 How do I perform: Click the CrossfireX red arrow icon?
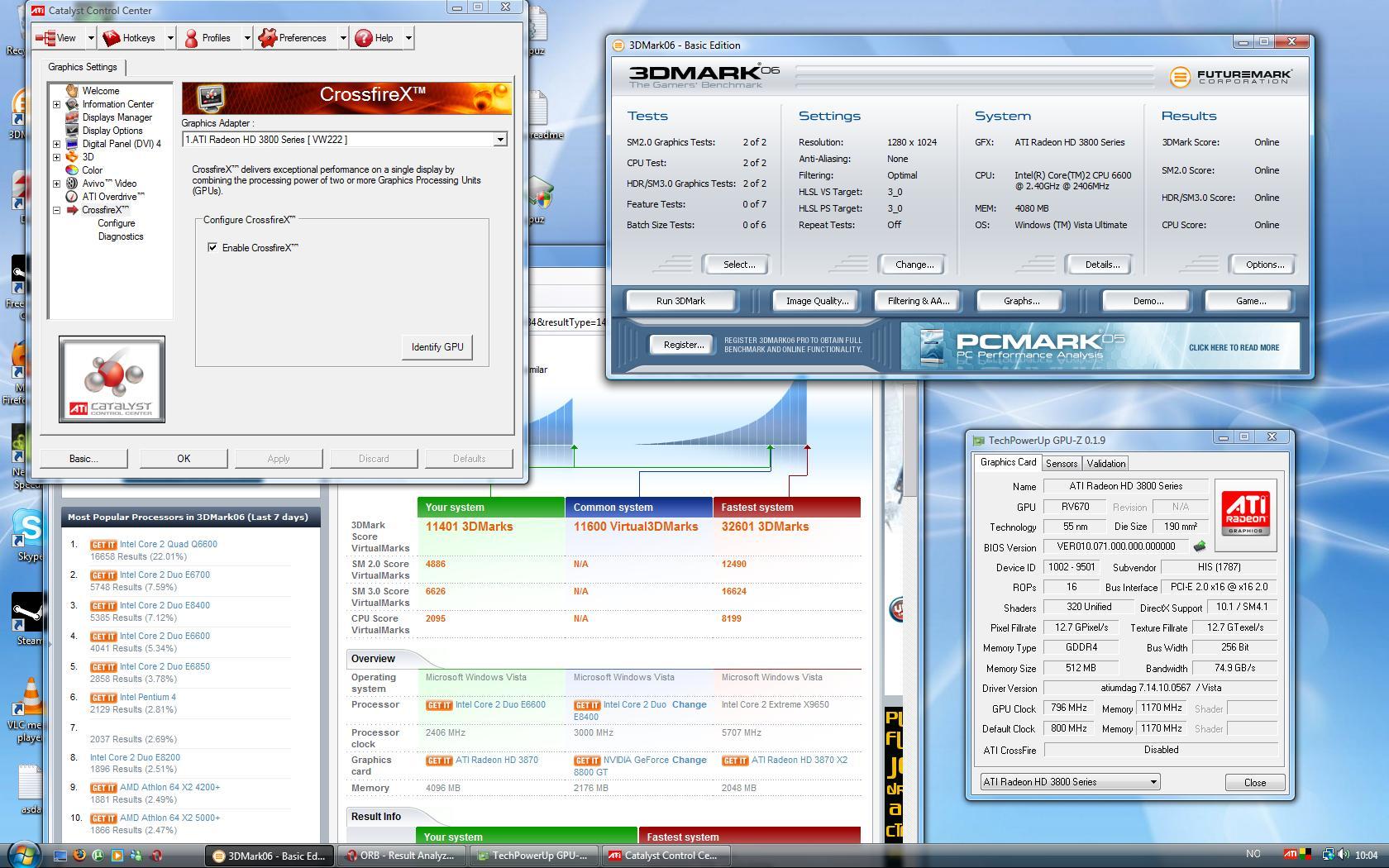point(72,210)
